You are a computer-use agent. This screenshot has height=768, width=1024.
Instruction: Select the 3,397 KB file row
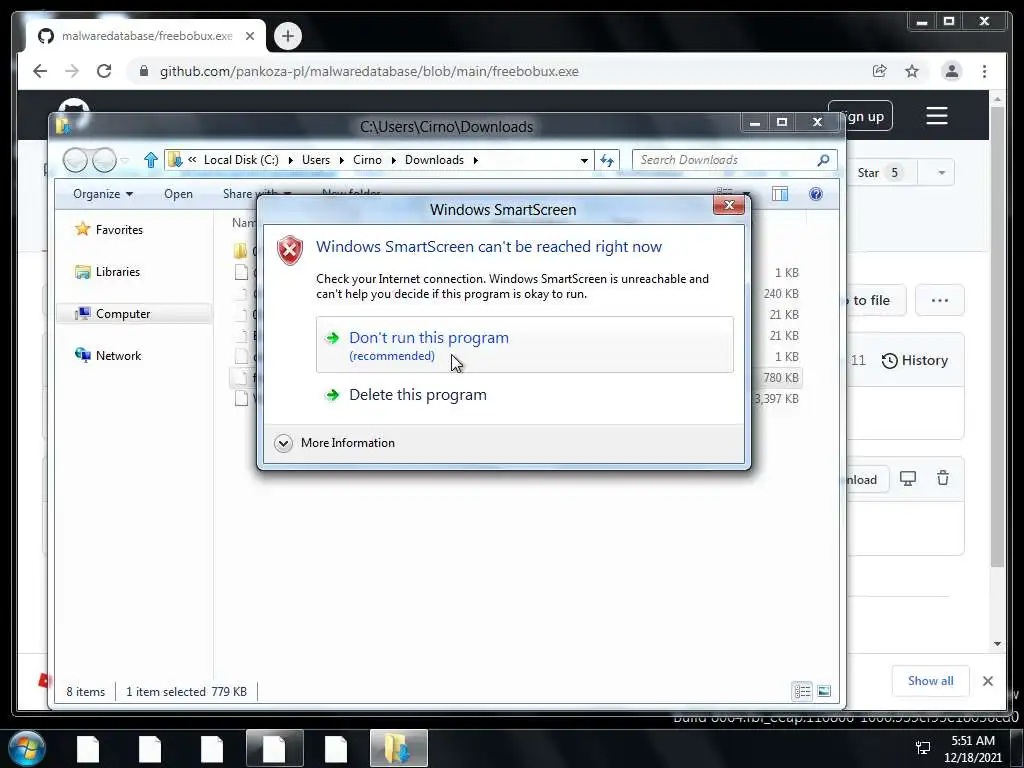pyautogui.click(x=516, y=398)
